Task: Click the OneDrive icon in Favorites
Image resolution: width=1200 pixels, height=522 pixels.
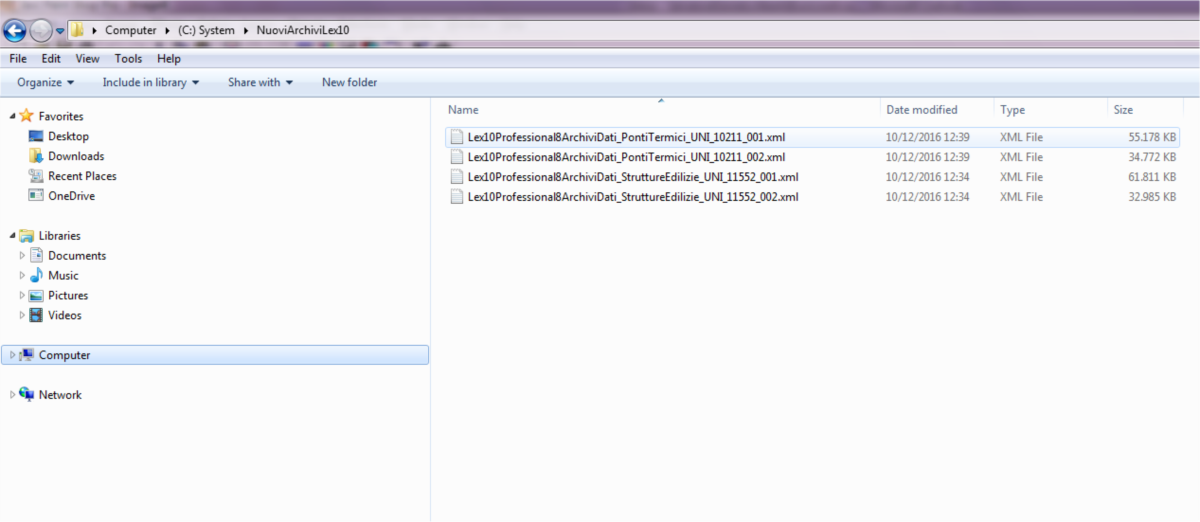Action: click(x=36, y=196)
